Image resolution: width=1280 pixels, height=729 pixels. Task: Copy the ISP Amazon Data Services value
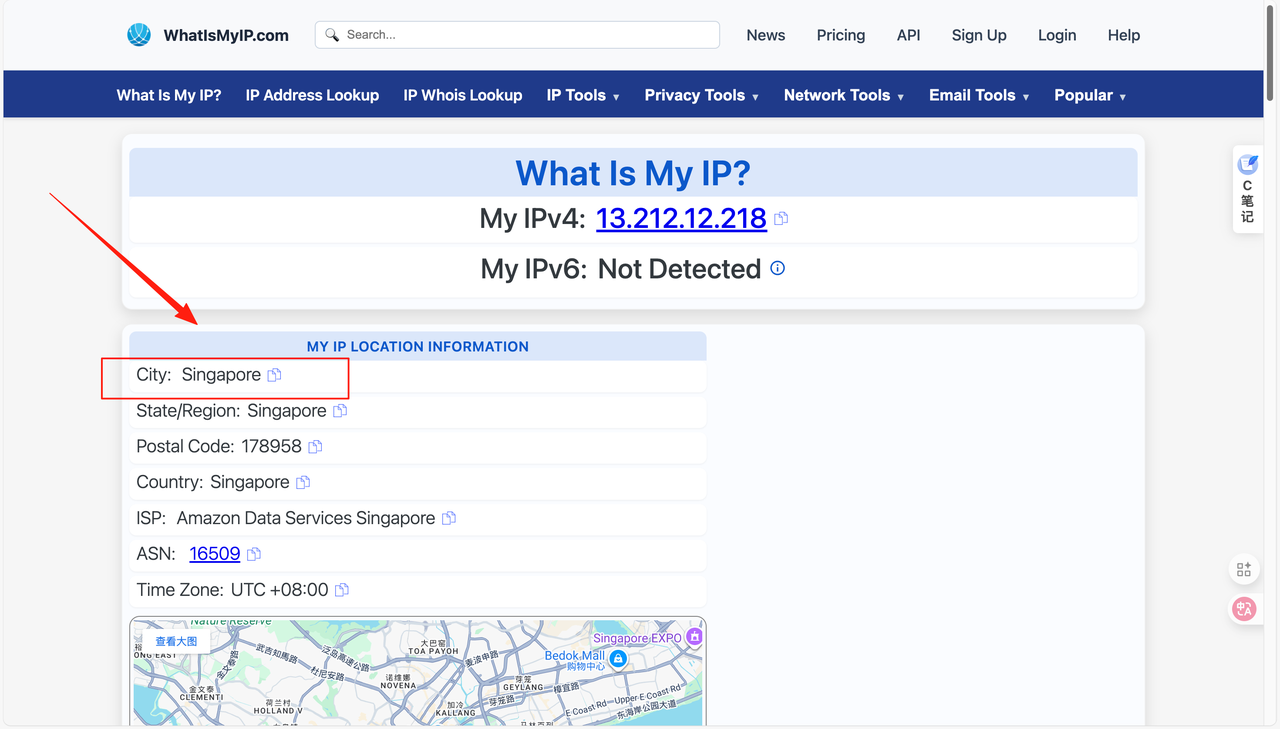pyautogui.click(x=449, y=518)
